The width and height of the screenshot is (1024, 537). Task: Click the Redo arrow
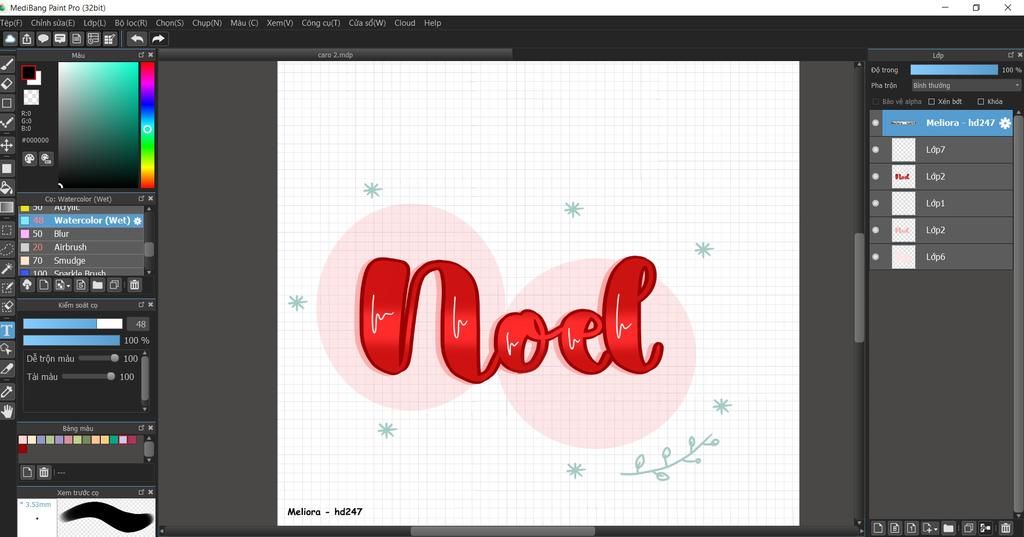[158, 39]
